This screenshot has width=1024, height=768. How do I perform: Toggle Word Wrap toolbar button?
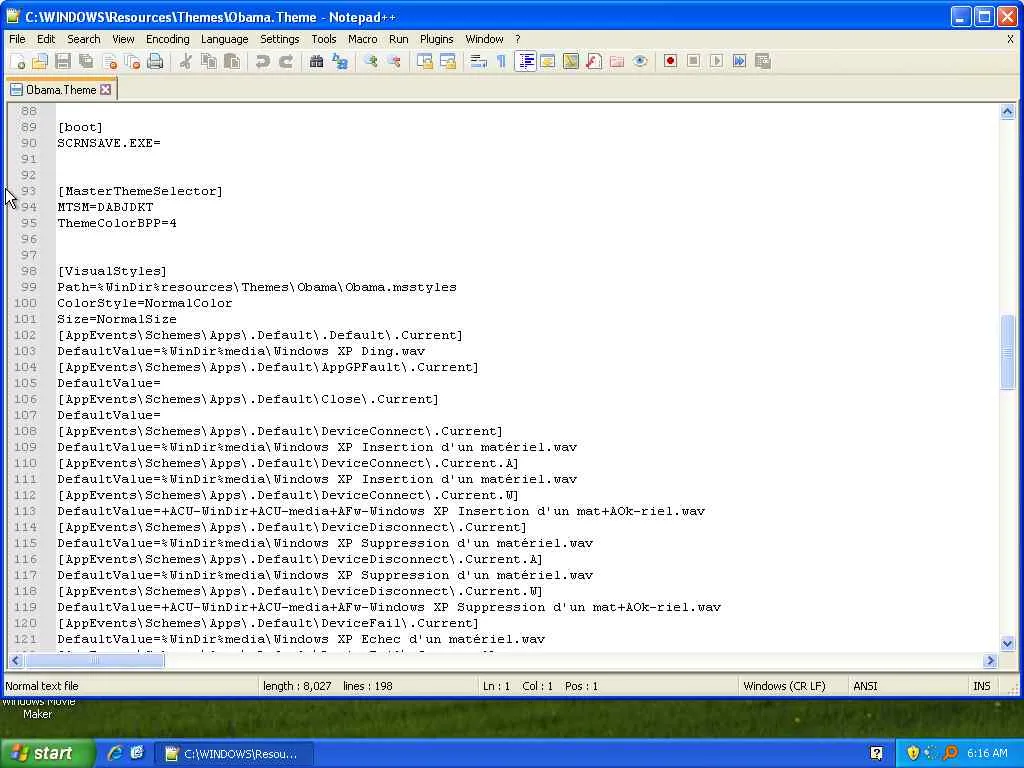(x=479, y=61)
